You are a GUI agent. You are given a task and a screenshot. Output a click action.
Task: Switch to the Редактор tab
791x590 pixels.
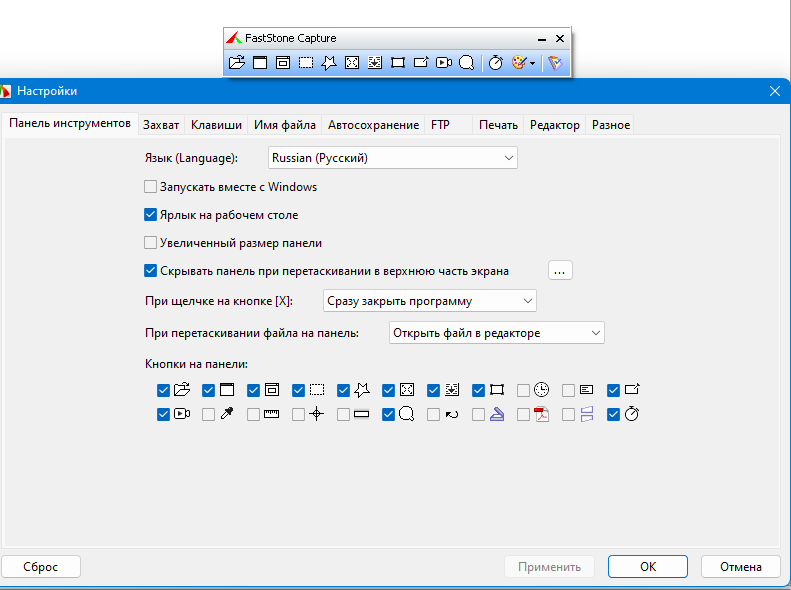click(555, 125)
